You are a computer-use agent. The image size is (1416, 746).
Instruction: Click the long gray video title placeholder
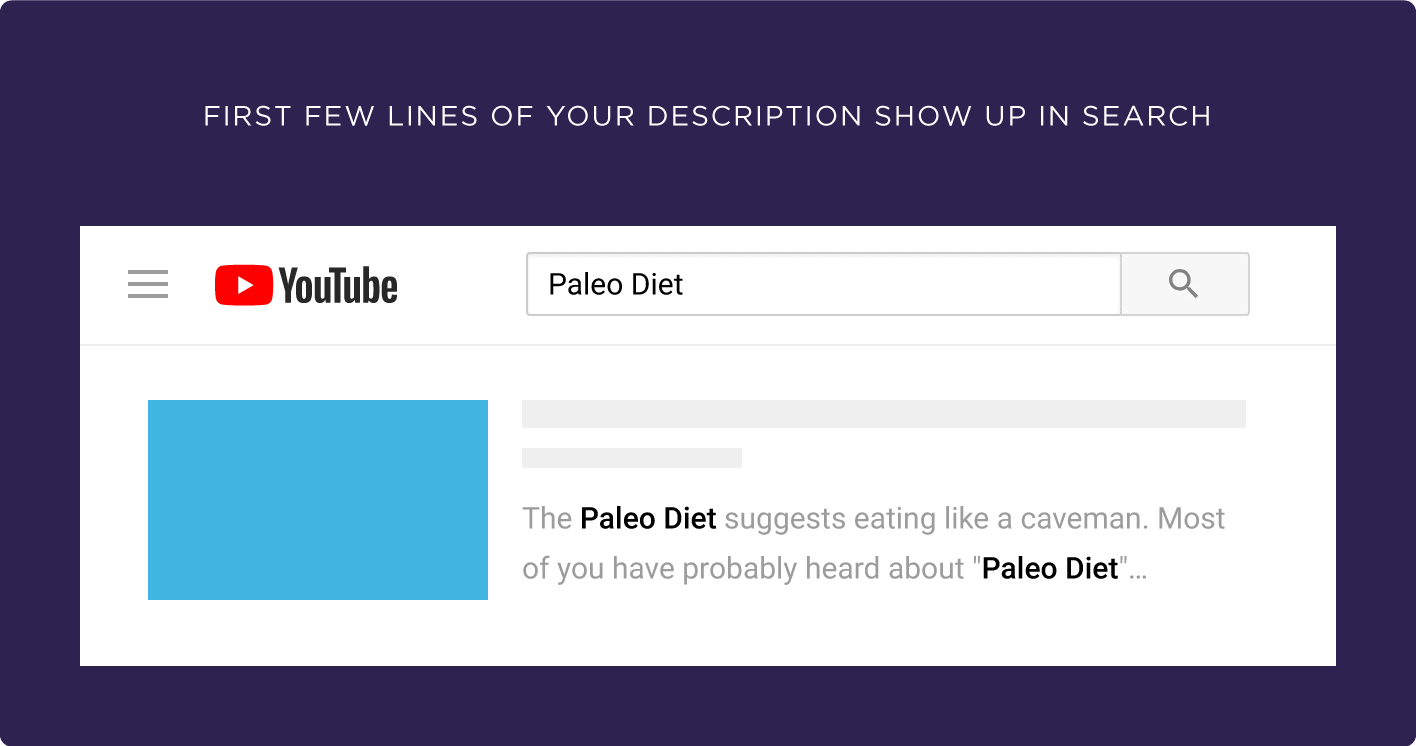[884, 414]
